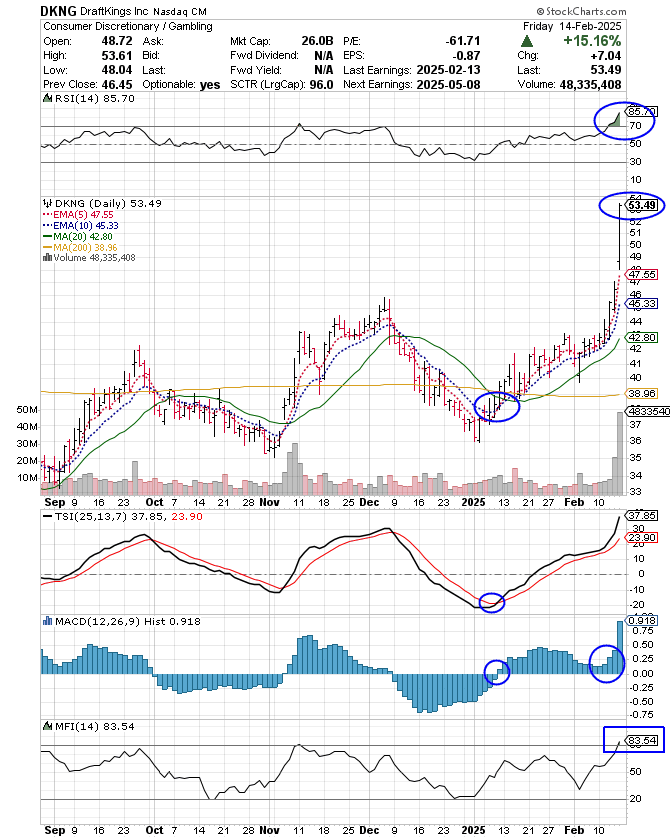Click the EMA(5) 47.55 legend entry
Image resolution: width=670 pixels, height=838 pixels.
[x=83, y=215]
